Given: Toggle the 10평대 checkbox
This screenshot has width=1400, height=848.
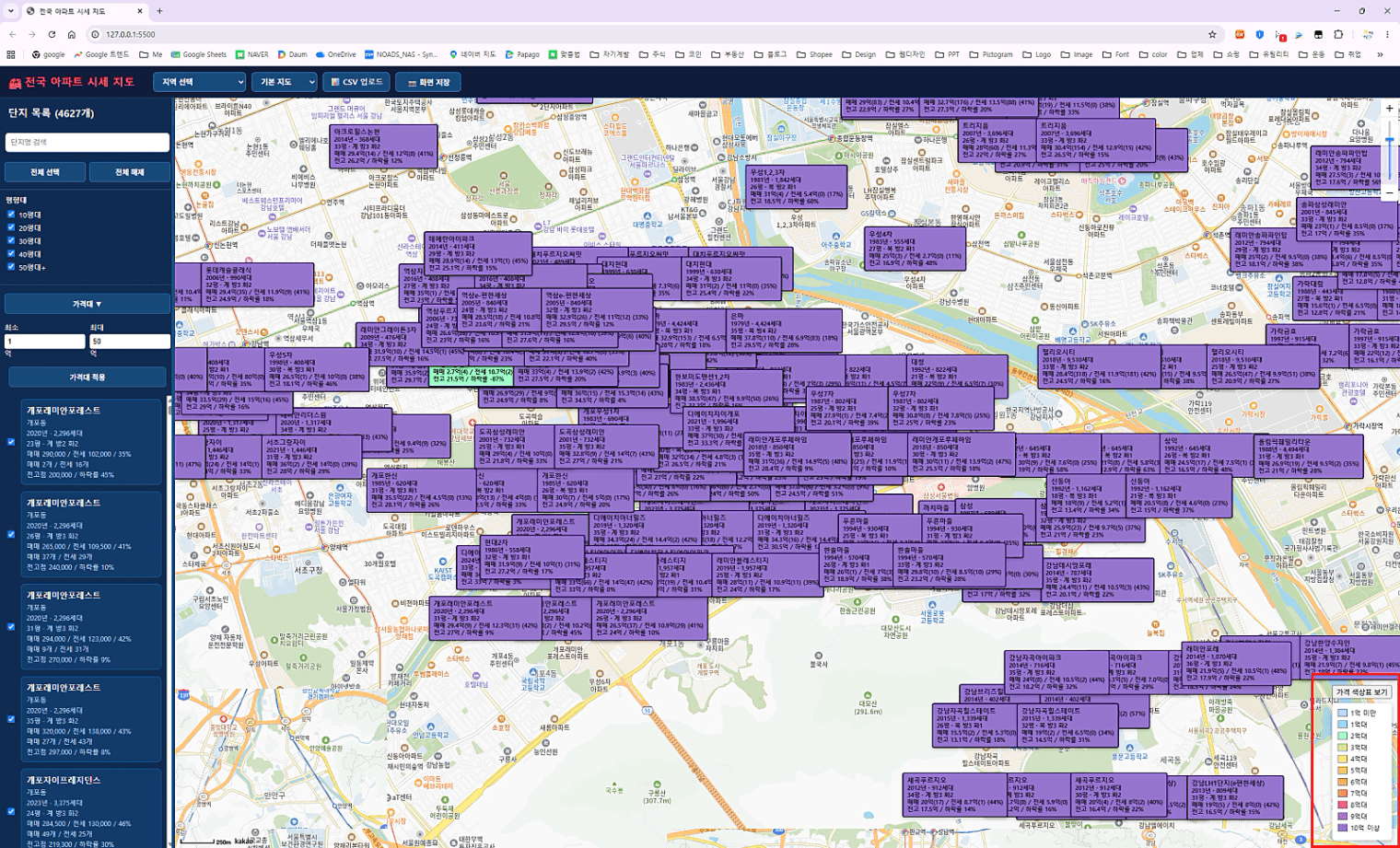Looking at the screenshot, I should pyautogui.click(x=11, y=215).
